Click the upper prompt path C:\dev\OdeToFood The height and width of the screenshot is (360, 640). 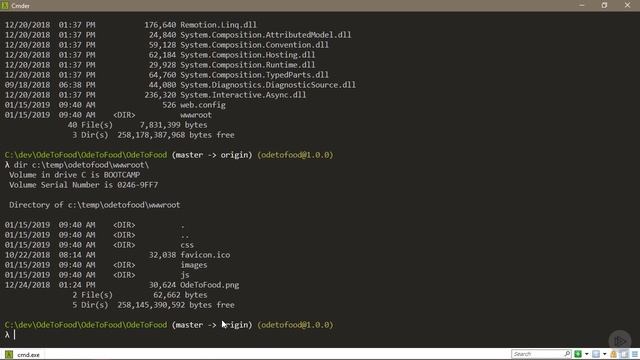pos(86,155)
